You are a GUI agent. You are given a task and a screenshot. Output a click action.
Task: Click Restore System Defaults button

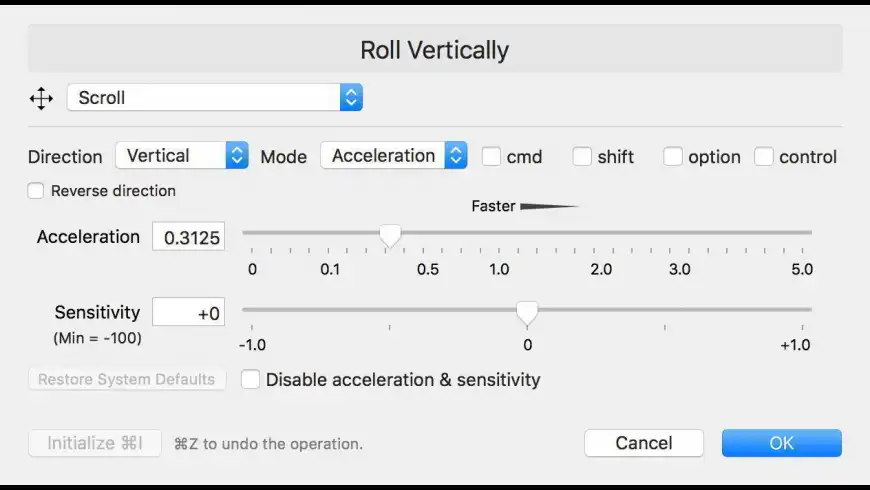(127, 379)
